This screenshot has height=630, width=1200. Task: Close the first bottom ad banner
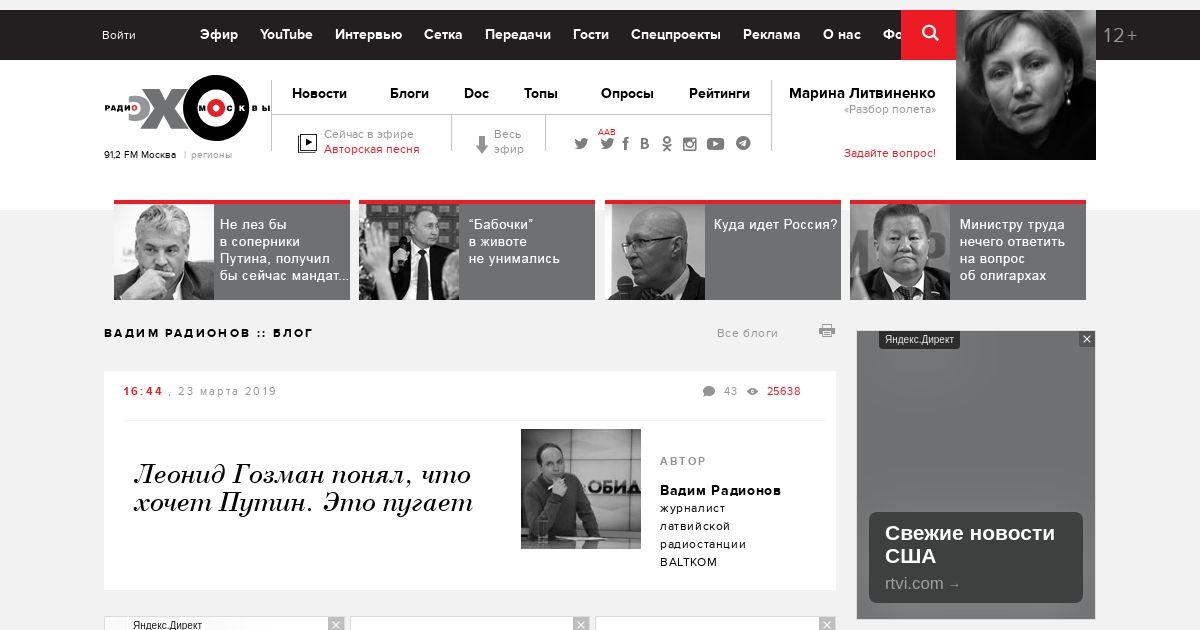tap(336, 624)
